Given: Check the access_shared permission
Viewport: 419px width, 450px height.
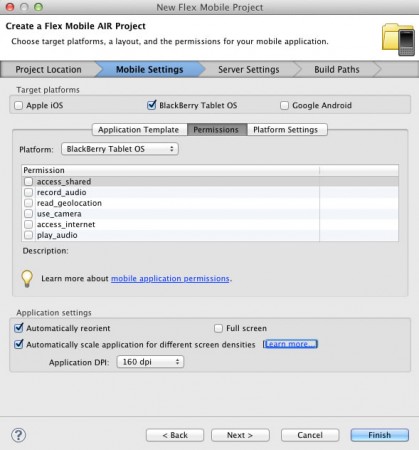Looking at the screenshot, I should tap(29, 181).
